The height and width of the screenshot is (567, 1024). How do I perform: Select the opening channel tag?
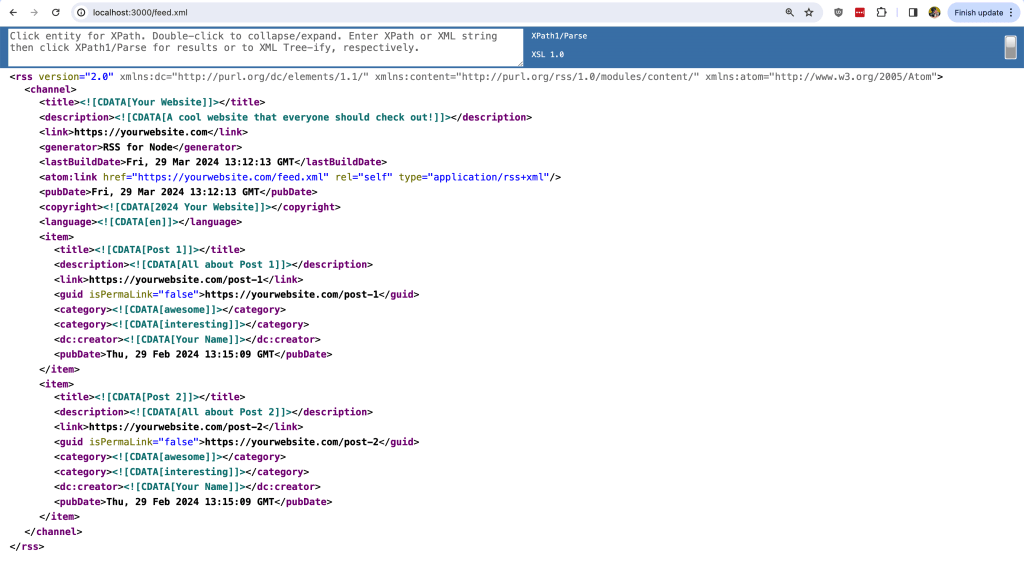(x=50, y=89)
